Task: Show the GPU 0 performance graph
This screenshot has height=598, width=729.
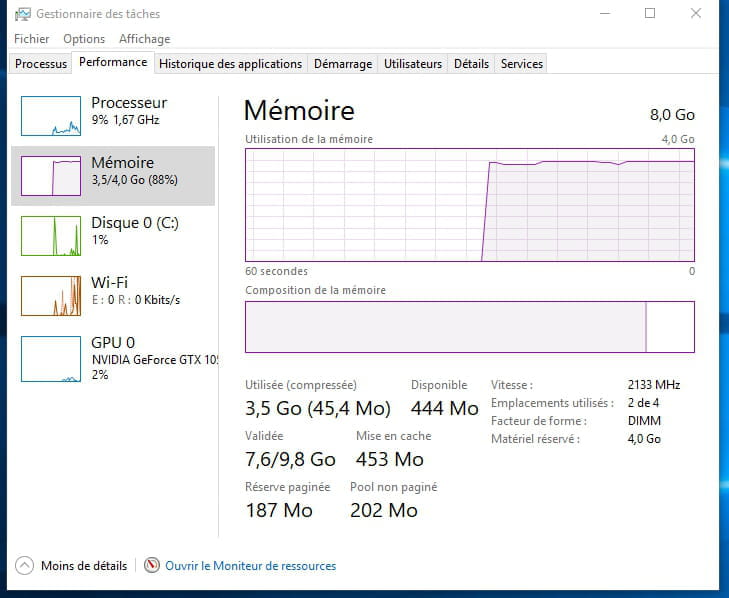Action: coord(51,358)
